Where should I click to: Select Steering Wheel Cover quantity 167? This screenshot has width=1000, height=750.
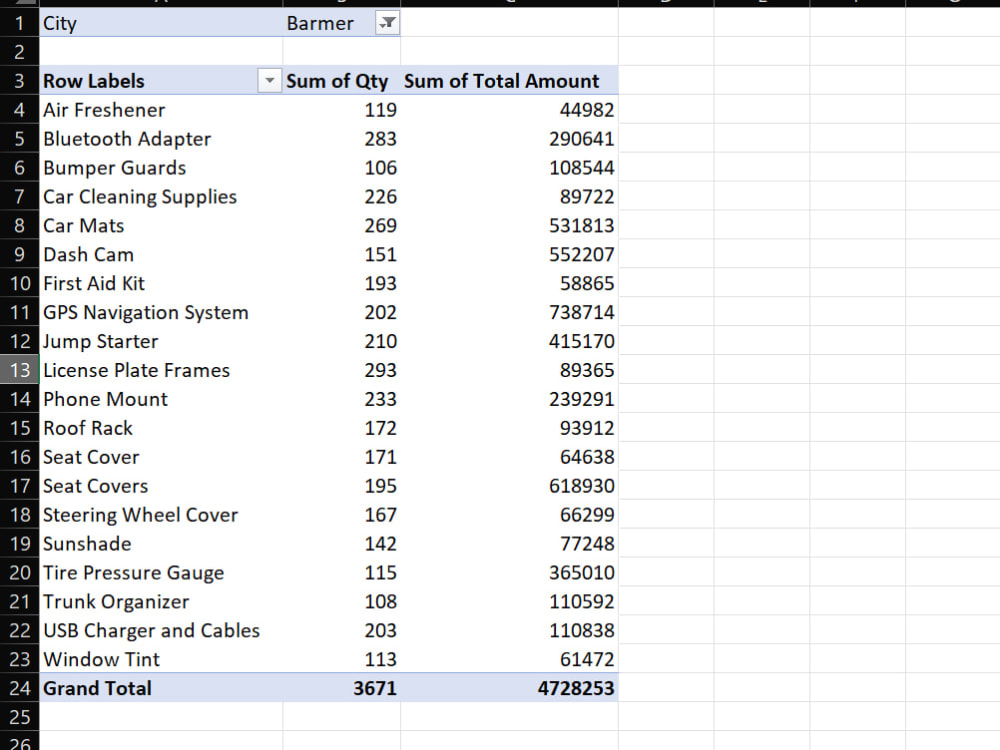point(342,515)
